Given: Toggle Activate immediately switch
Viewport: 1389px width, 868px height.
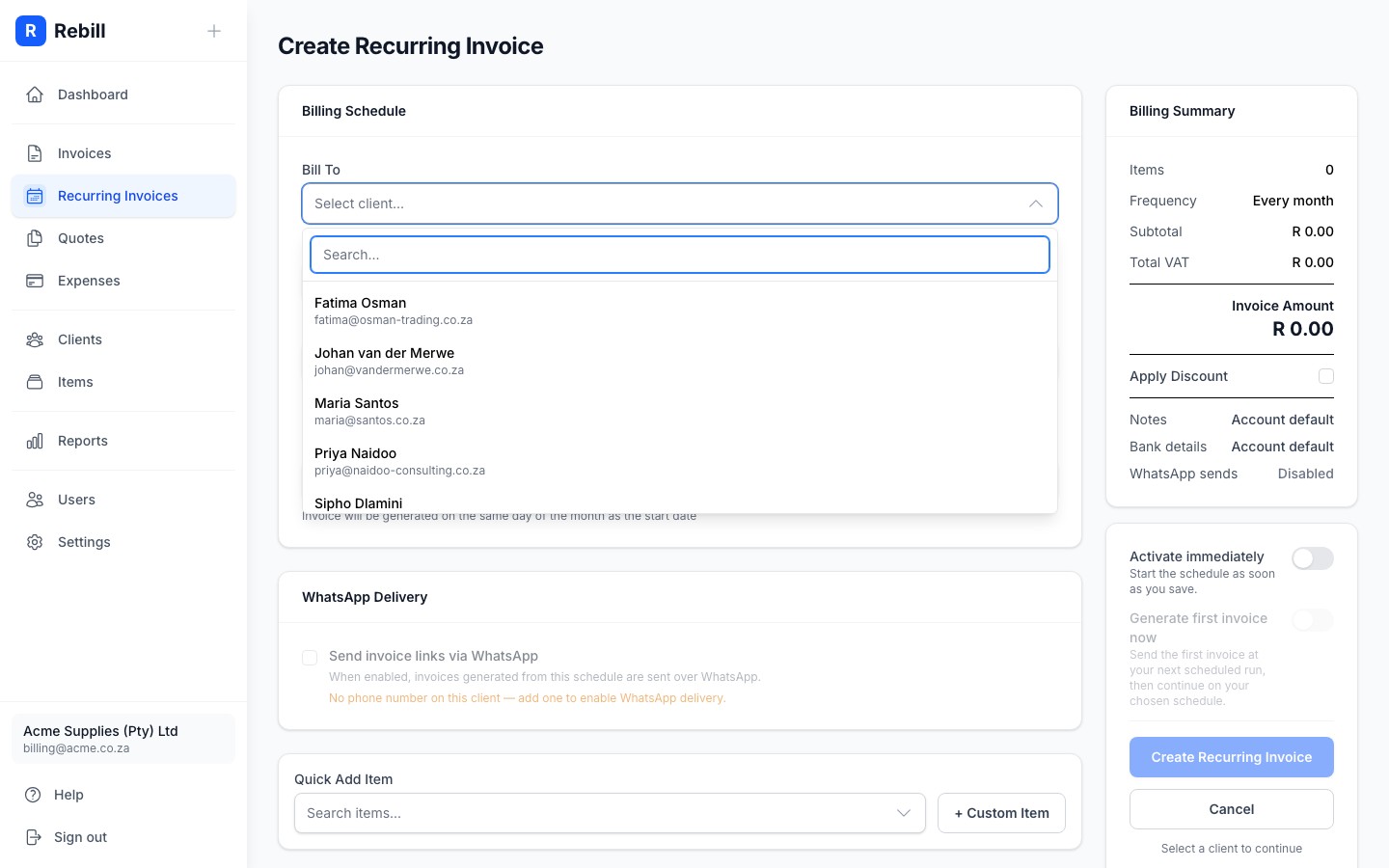Looking at the screenshot, I should tap(1313, 558).
